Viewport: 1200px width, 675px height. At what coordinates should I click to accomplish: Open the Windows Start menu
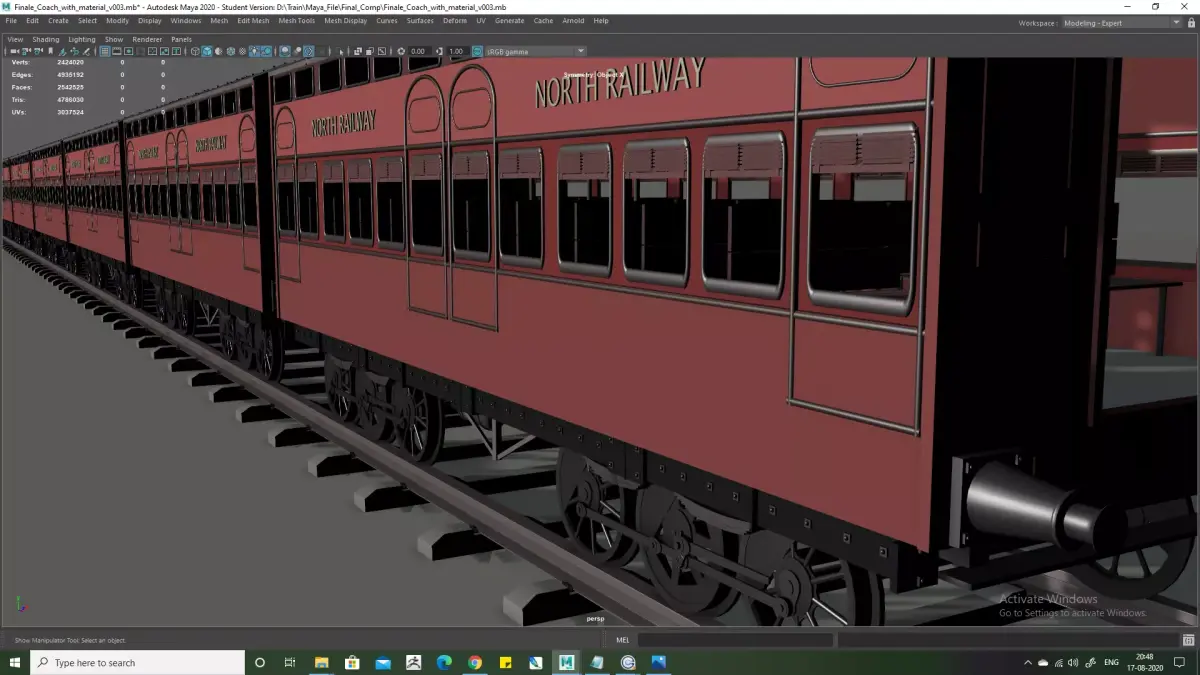tap(15, 662)
